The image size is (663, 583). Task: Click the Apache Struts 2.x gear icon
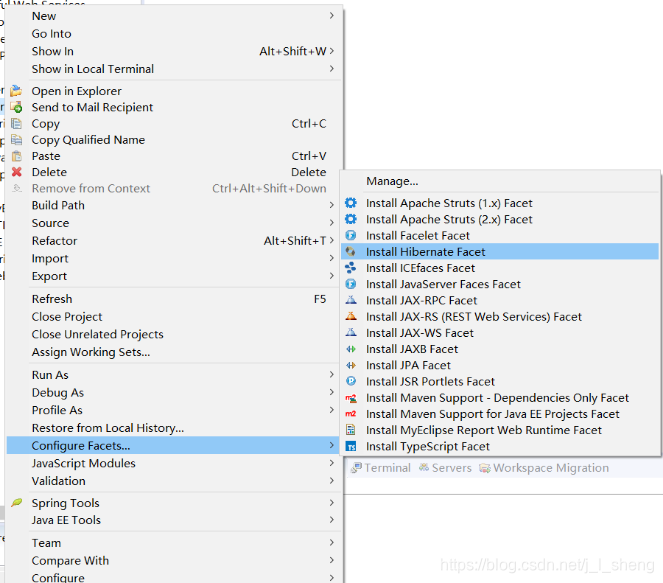pos(351,219)
